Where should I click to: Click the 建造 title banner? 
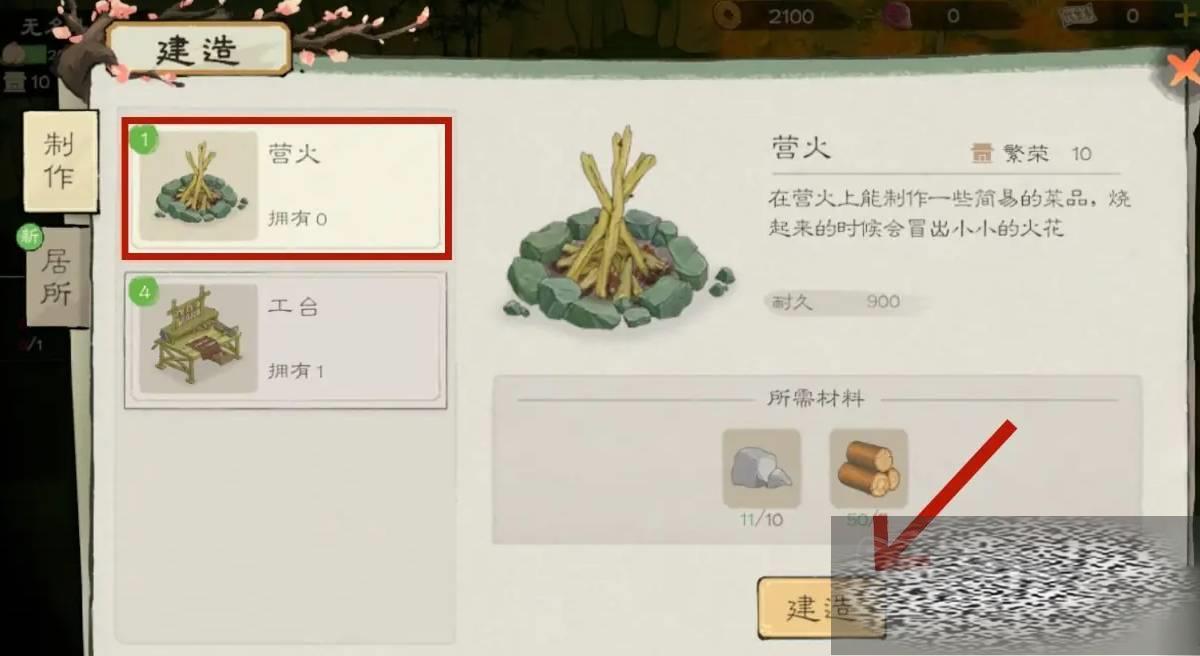[198, 50]
